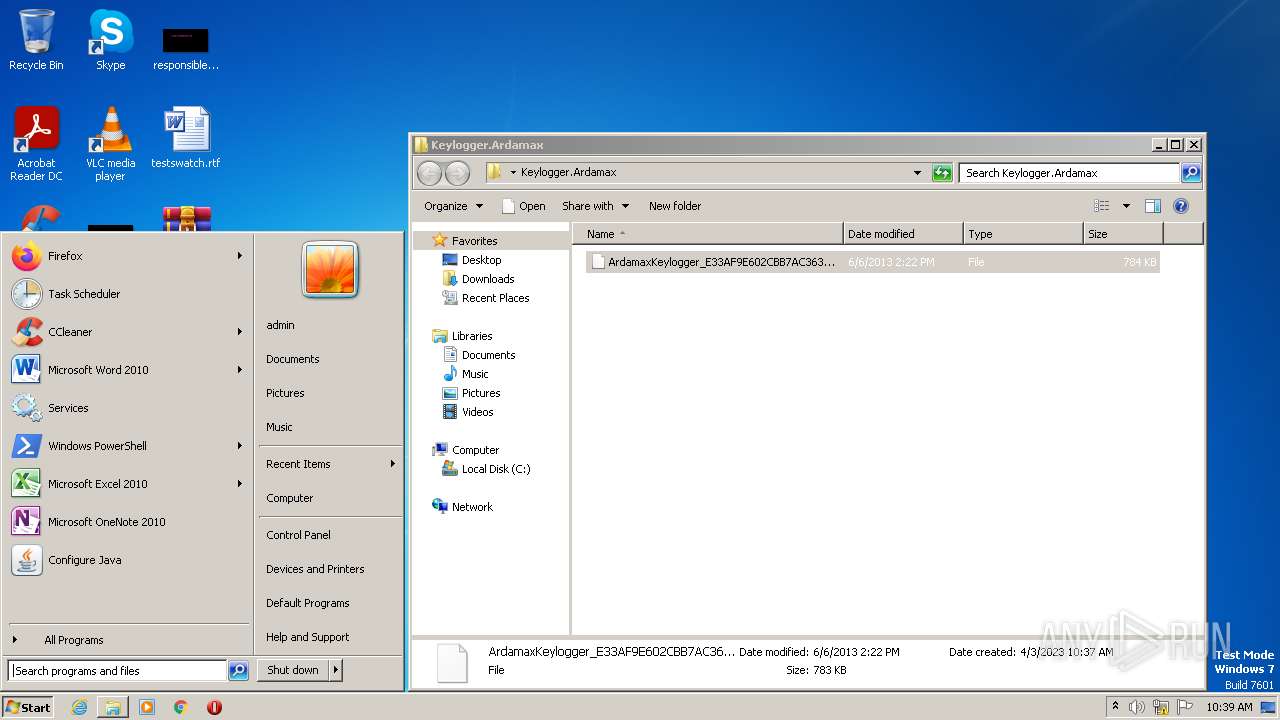Click the user account picture
The image size is (1280, 720).
pos(331,270)
